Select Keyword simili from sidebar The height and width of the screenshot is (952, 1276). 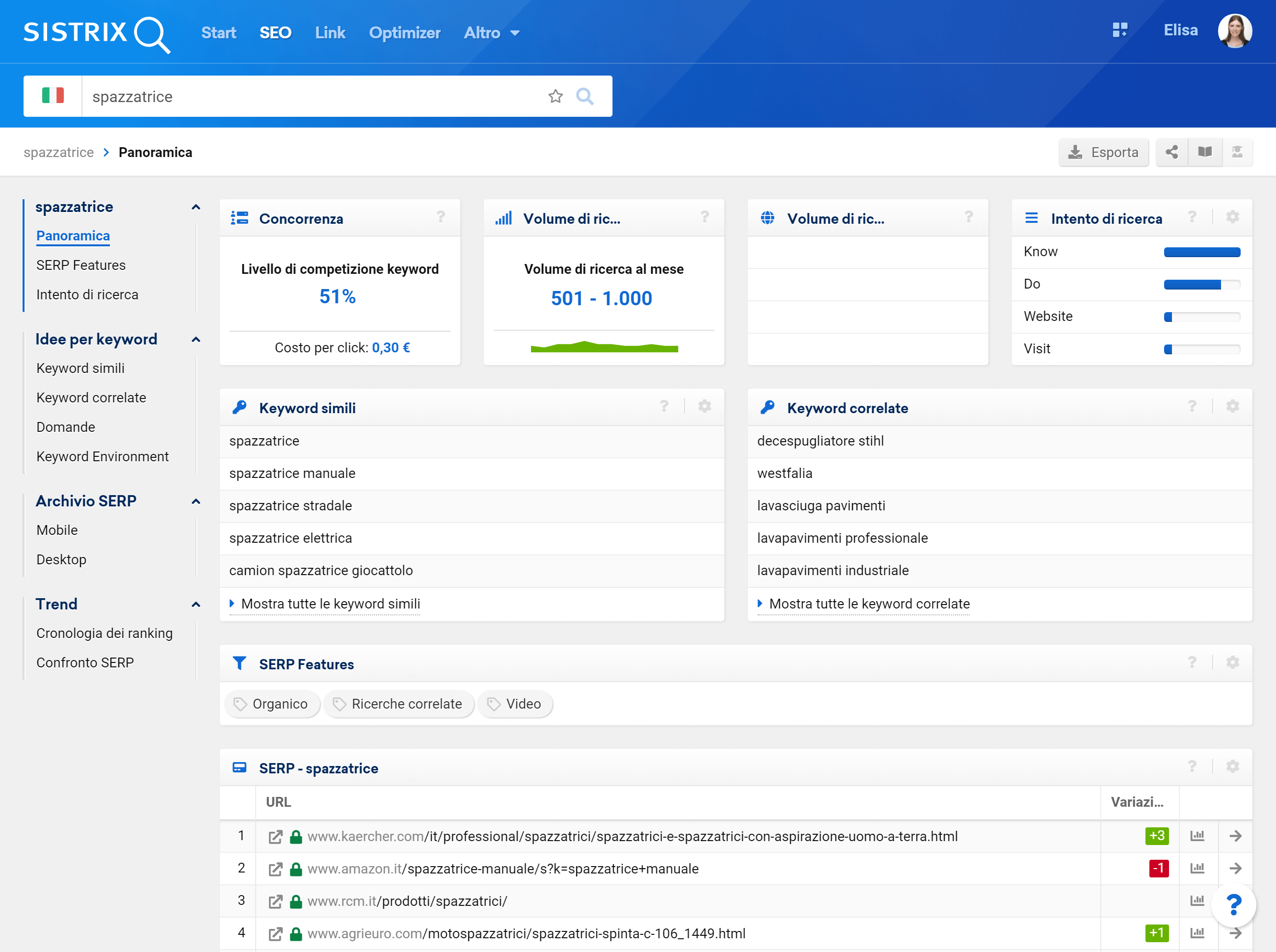[81, 368]
